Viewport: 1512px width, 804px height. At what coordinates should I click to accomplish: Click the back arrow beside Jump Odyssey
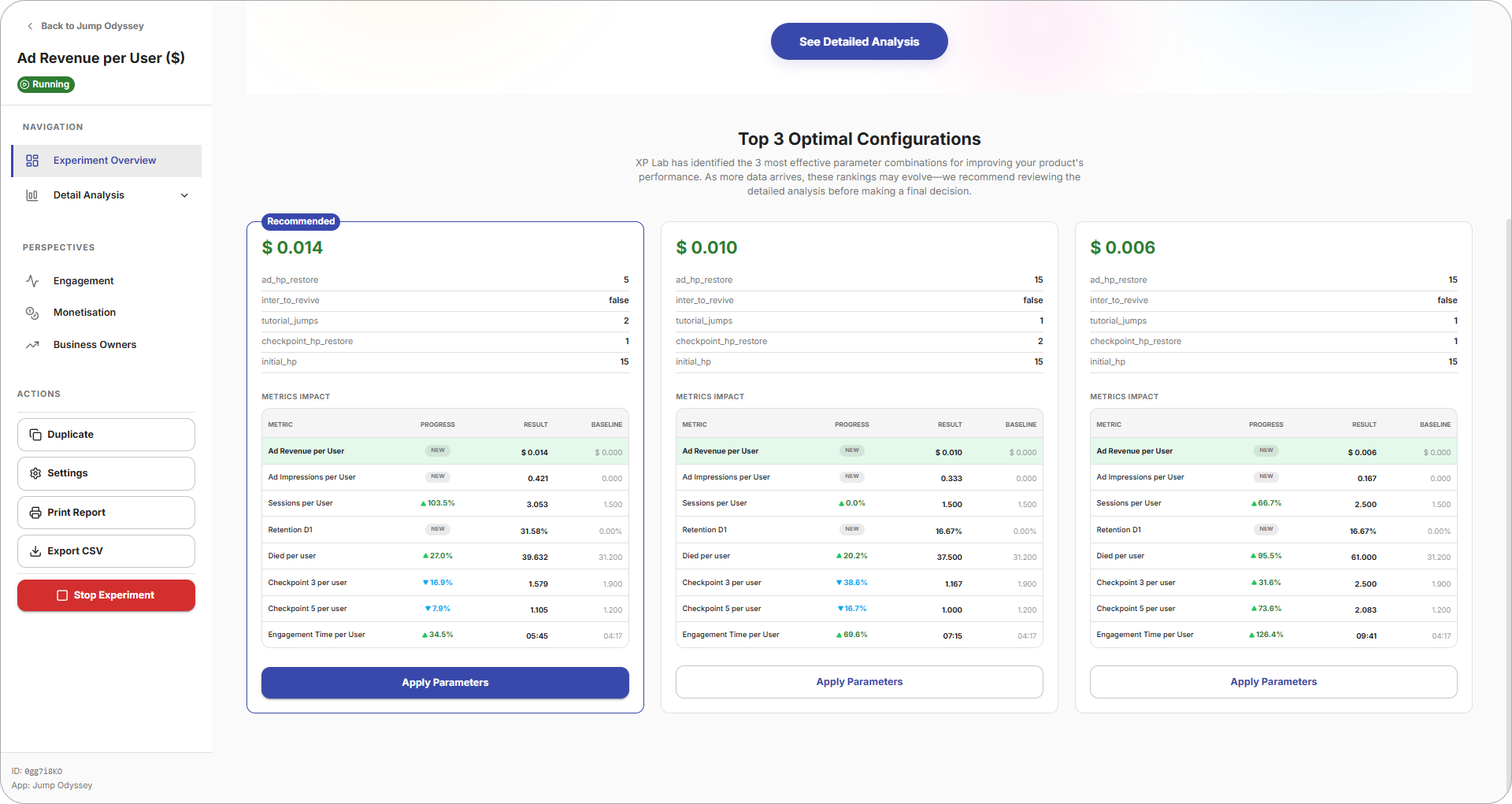point(30,26)
